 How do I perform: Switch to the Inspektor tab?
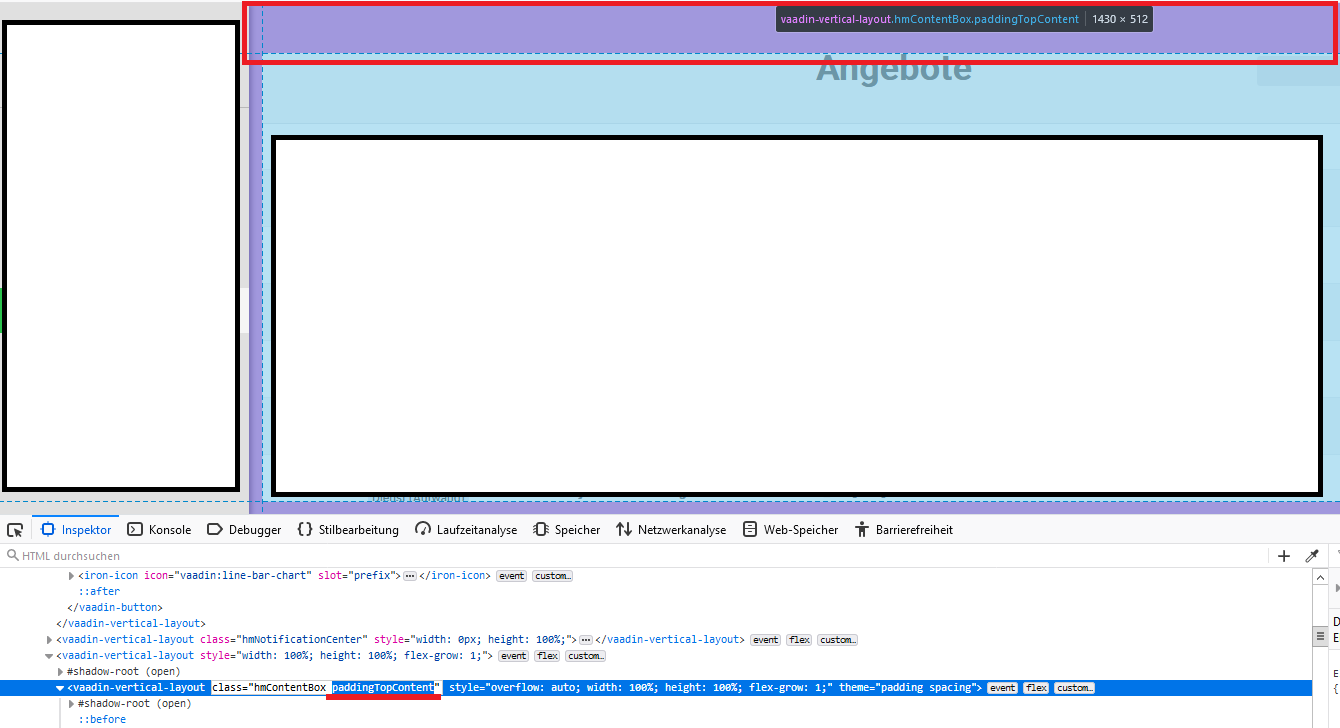click(x=77, y=530)
